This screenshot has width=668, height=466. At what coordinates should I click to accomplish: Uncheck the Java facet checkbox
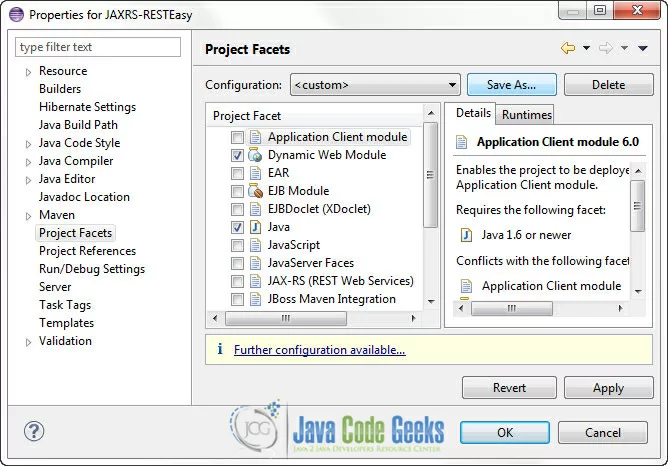(x=237, y=227)
